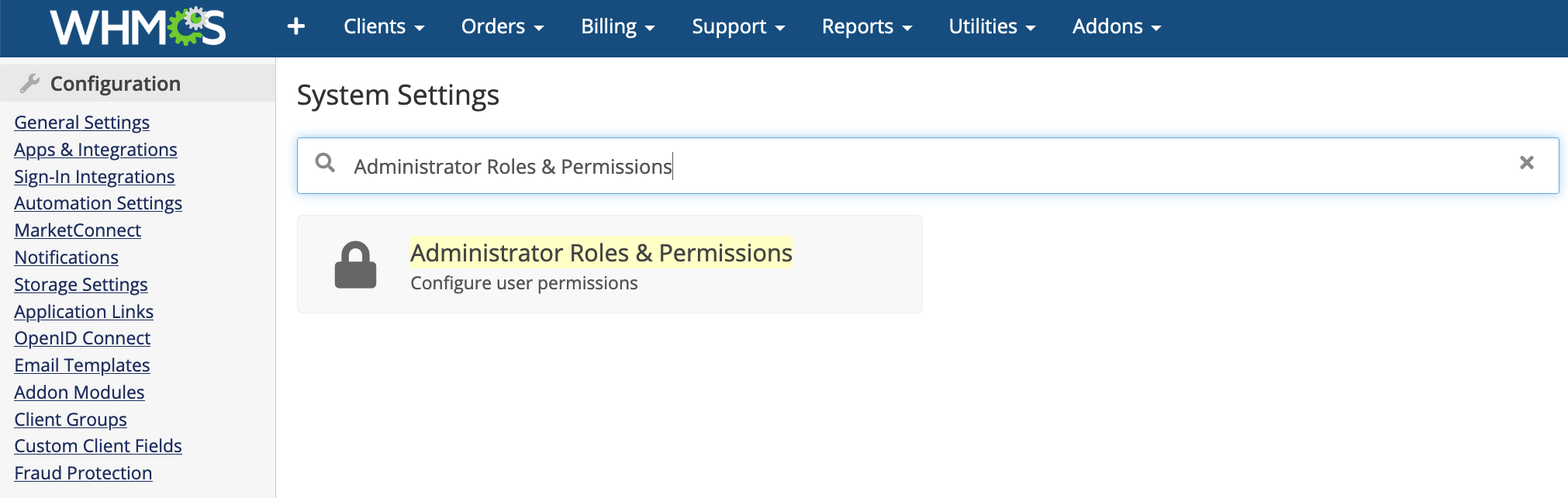
Task: Open the Utilities menu
Action: (x=992, y=26)
